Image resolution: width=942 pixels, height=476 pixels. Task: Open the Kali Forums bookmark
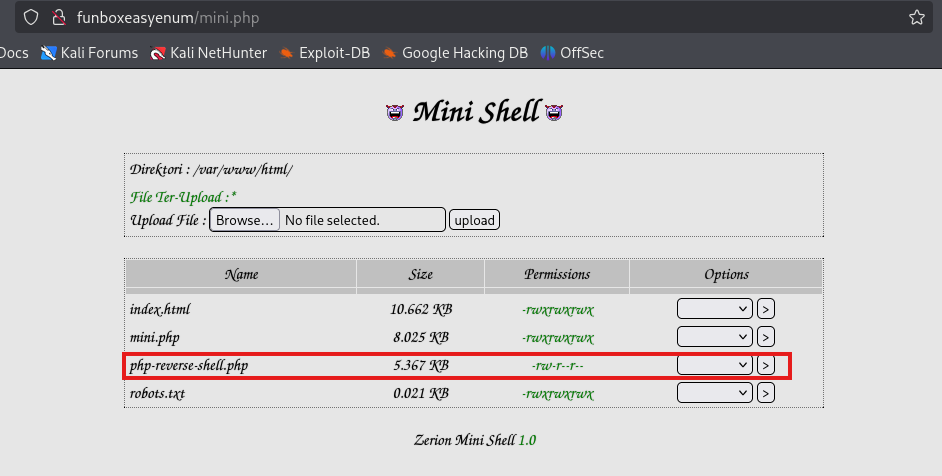[89, 53]
